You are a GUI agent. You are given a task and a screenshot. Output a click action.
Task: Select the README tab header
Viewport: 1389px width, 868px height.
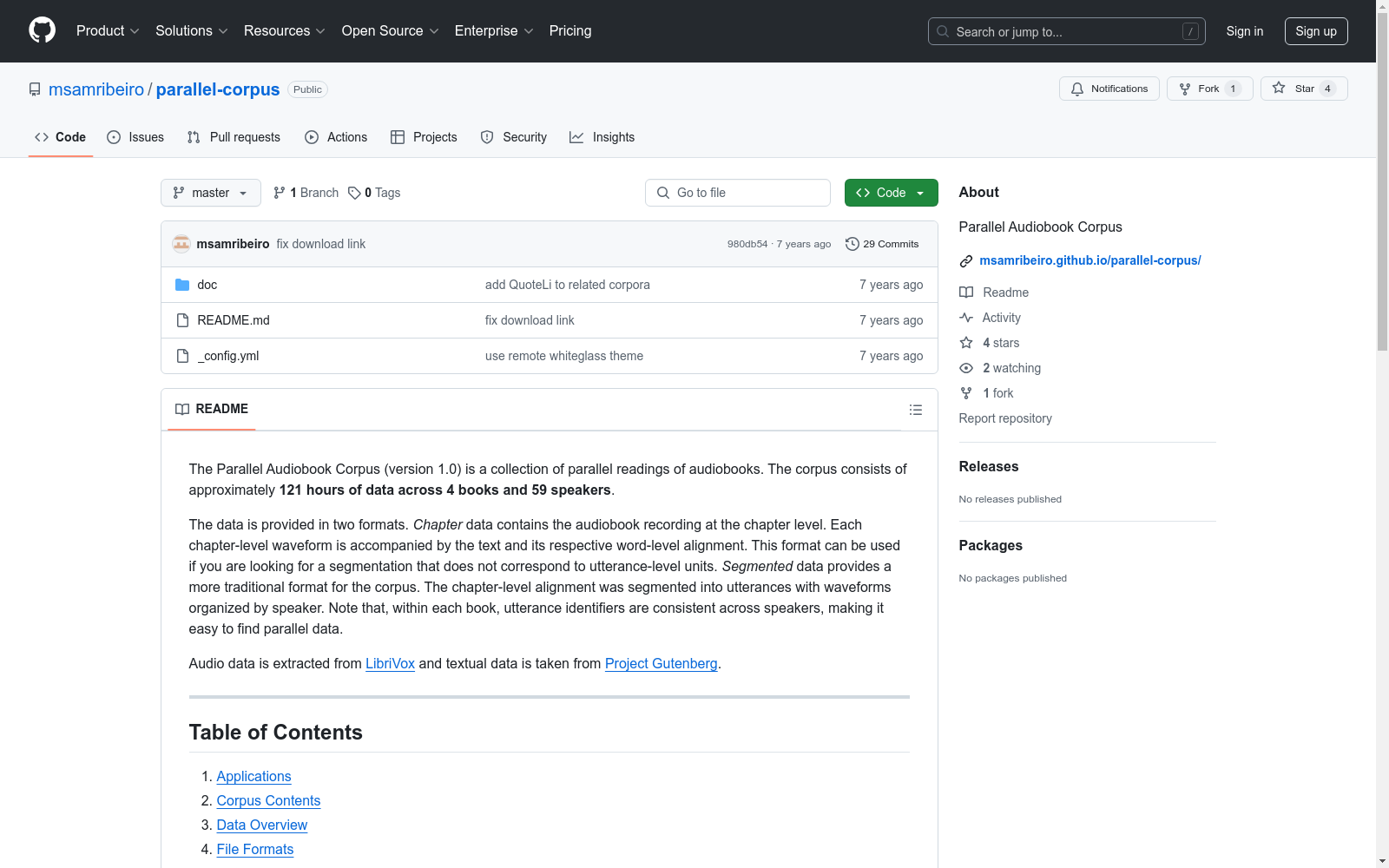click(x=212, y=409)
